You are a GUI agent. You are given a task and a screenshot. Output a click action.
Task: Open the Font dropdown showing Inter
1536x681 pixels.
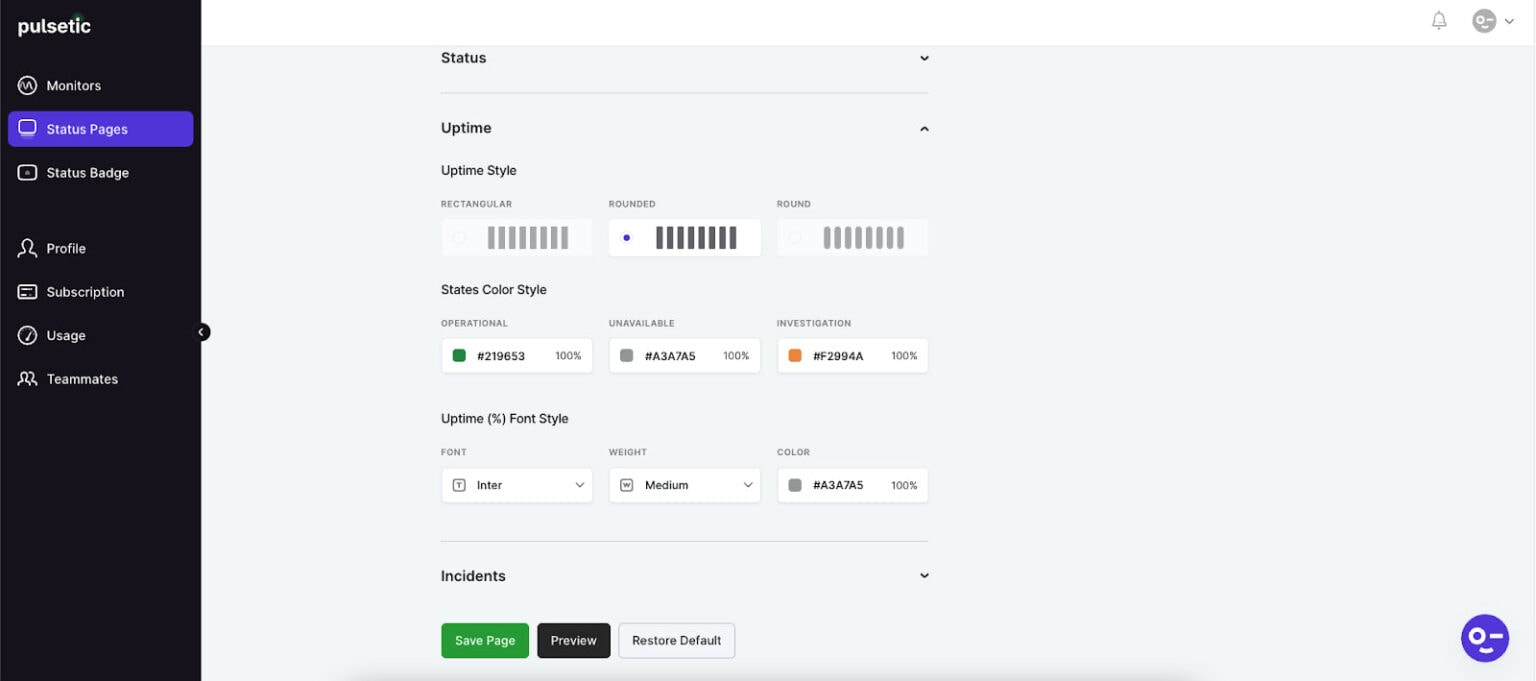[x=516, y=485]
